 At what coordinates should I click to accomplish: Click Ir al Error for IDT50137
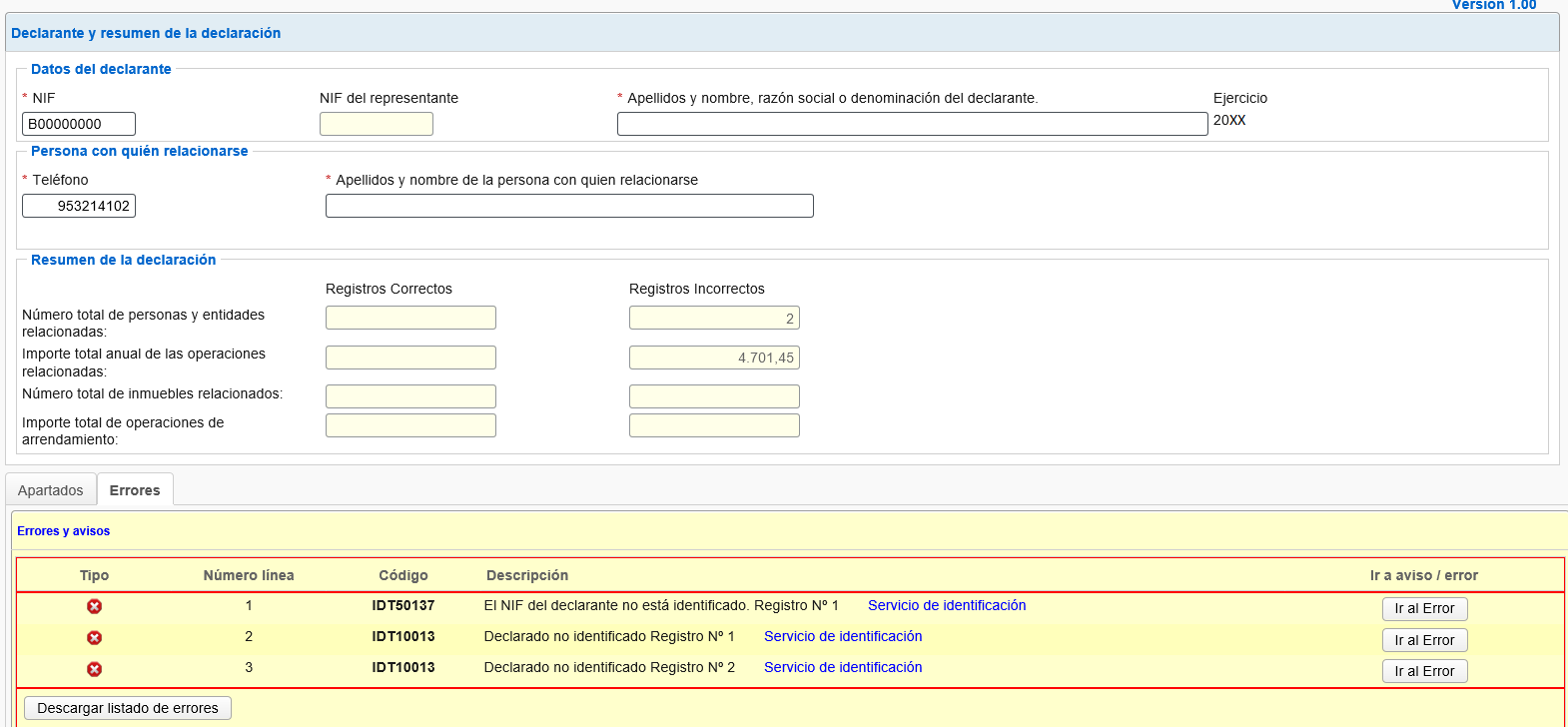[x=1424, y=608]
